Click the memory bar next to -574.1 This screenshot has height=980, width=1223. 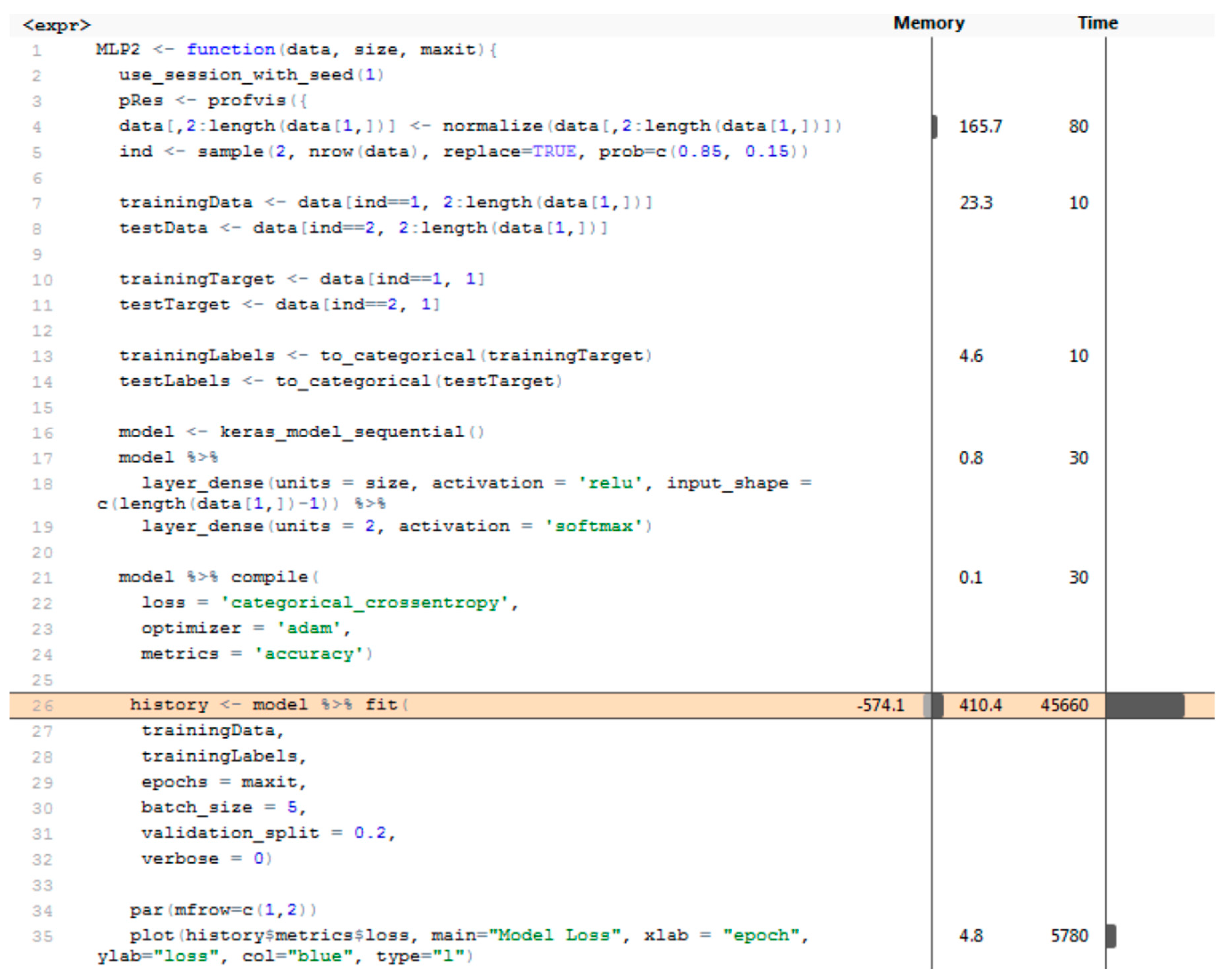[928, 705]
